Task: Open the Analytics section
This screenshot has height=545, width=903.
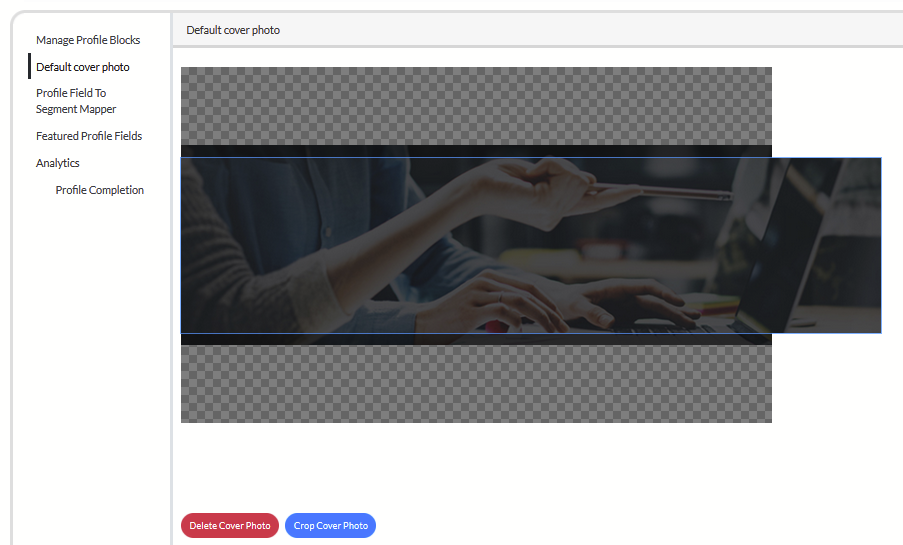Action: pyautogui.click(x=58, y=163)
